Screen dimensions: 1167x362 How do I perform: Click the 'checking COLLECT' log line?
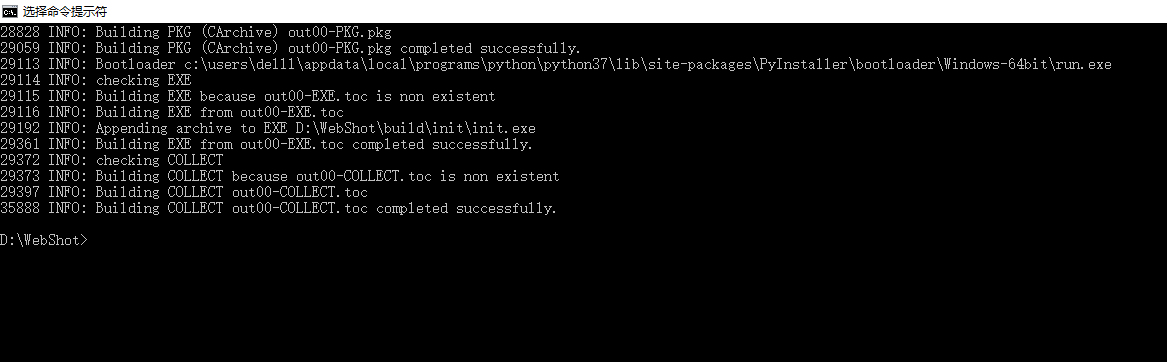click(x=112, y=161)
